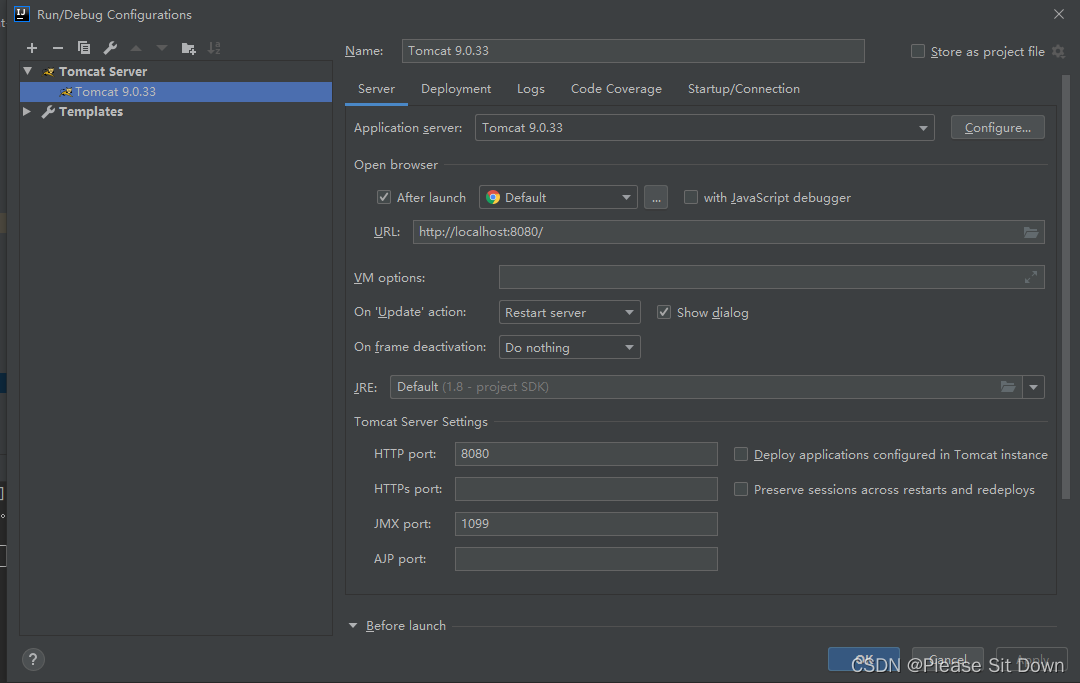Click the AJP port field
The width and height of the screenshot is (1080, 683).
pyautogui.click(x=586, y=559)
